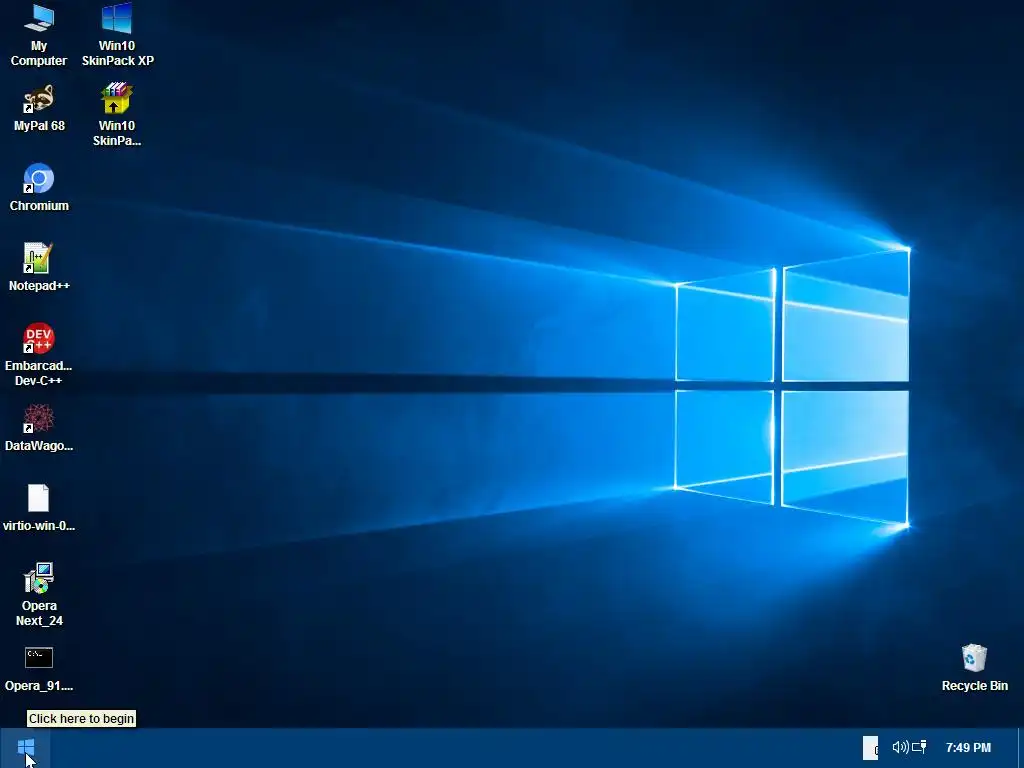Click the "Chromium" icon label text
Viewport: 1024px width, 768px height.
(39, 206)
